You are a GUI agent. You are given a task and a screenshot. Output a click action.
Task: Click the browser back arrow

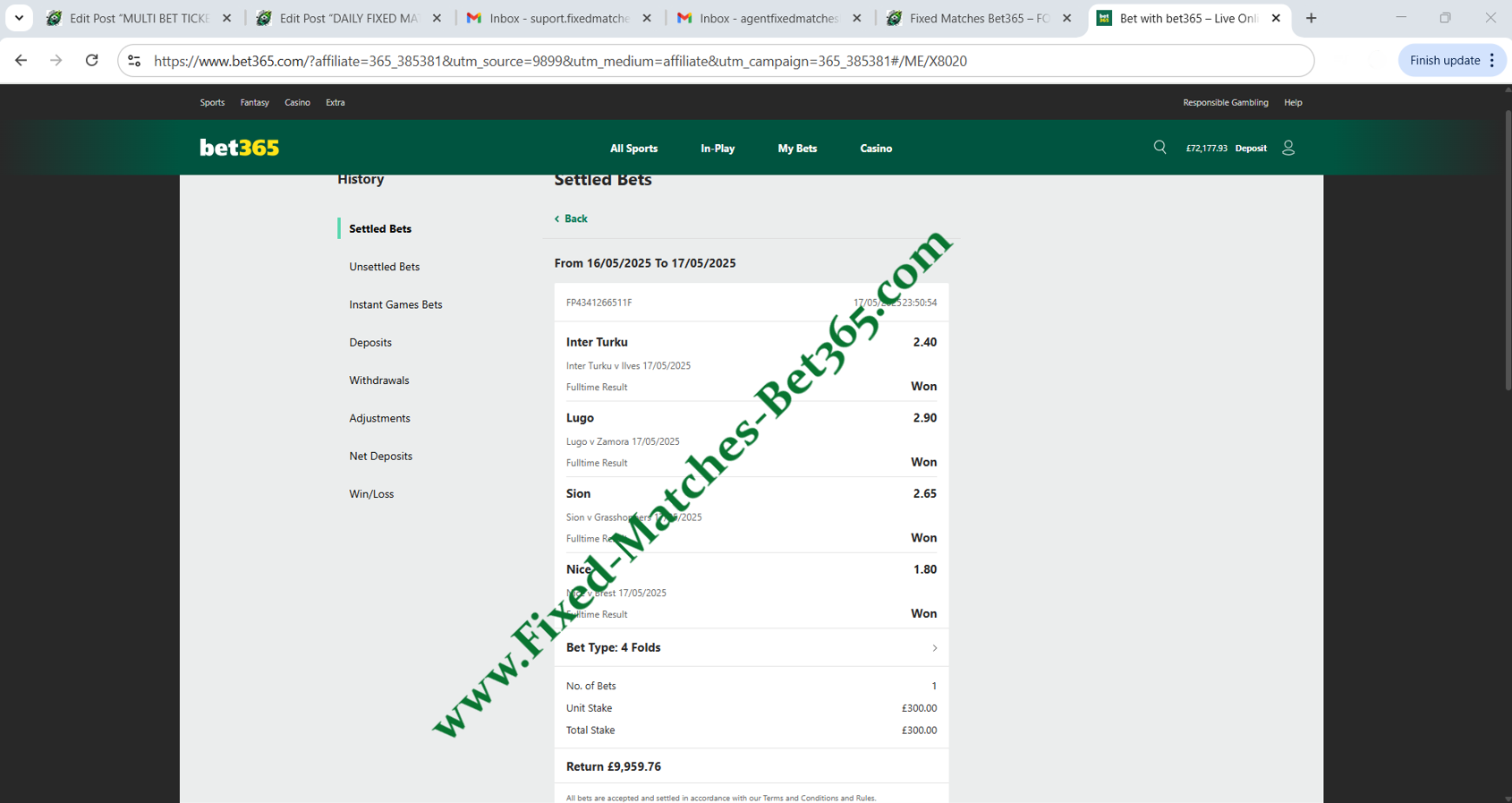pyautogui.click(x=21, y=61)
